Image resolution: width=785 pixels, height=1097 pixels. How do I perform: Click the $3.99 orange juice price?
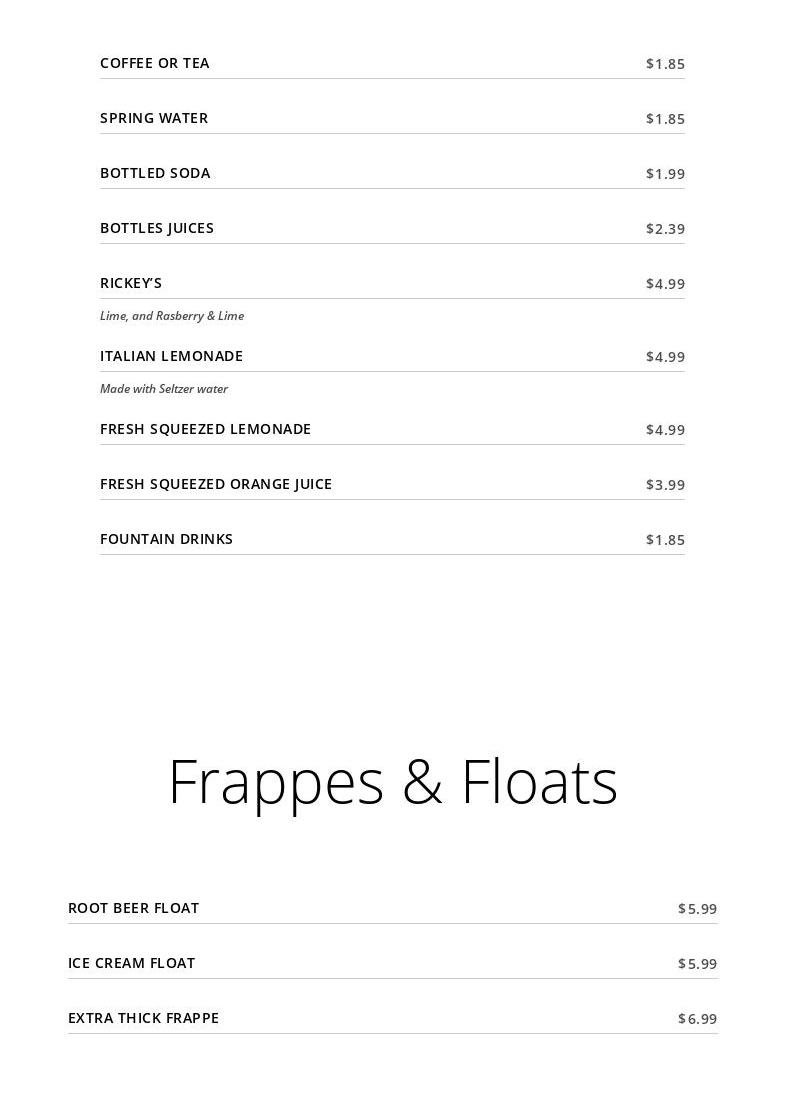click(665, 485)
